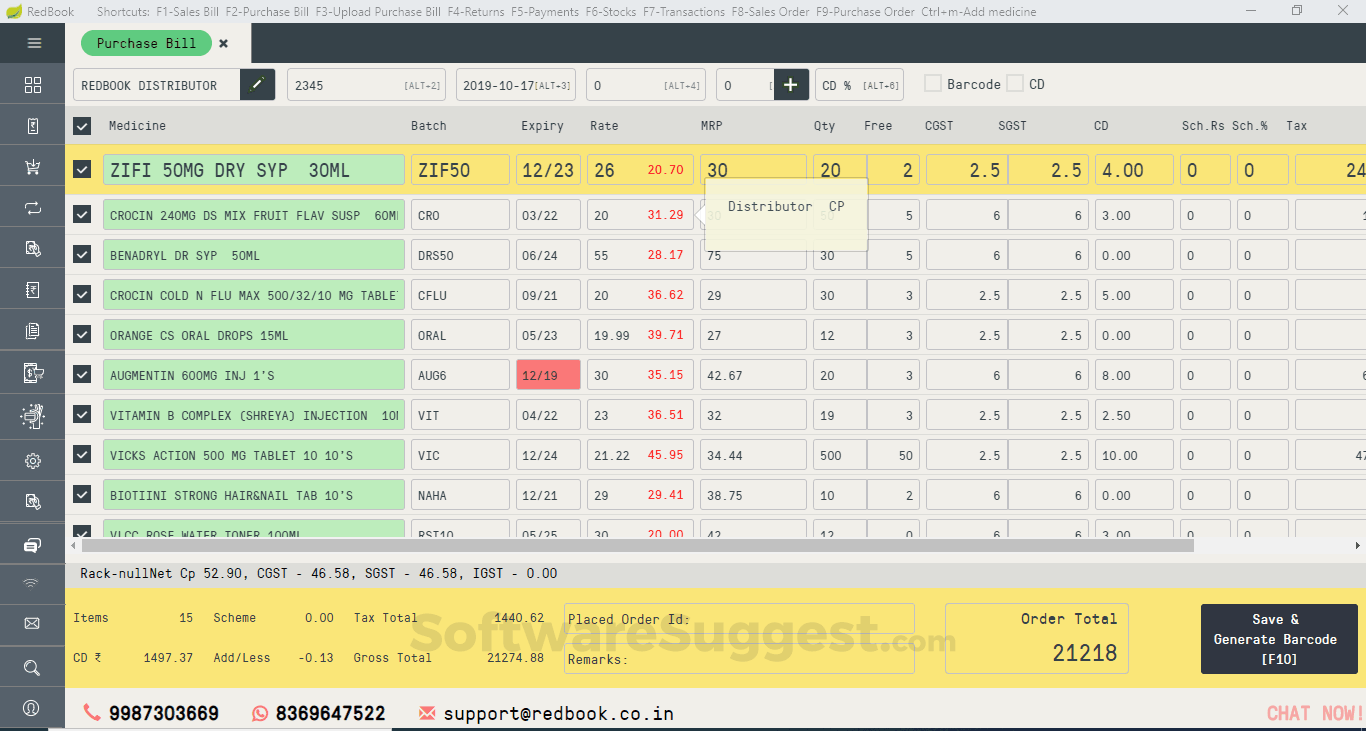
Task: Open the Distributor CP tooltip option
Action: click(x=786, y=206)
